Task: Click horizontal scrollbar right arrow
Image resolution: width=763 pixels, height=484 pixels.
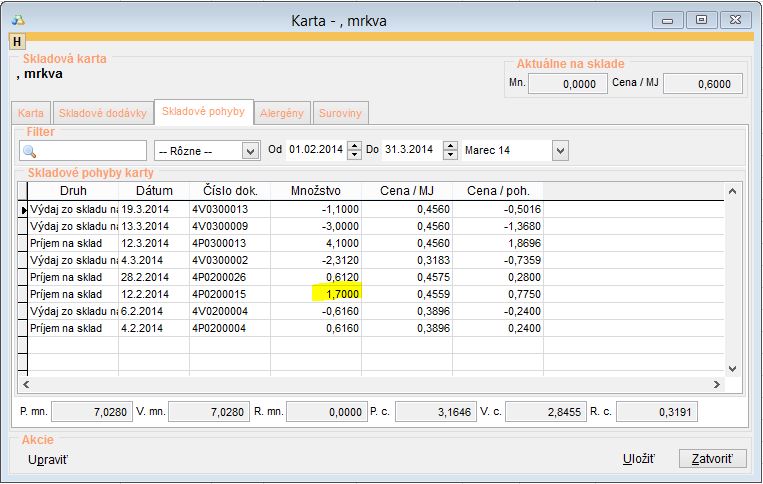Action: click(x=716, y=383)
